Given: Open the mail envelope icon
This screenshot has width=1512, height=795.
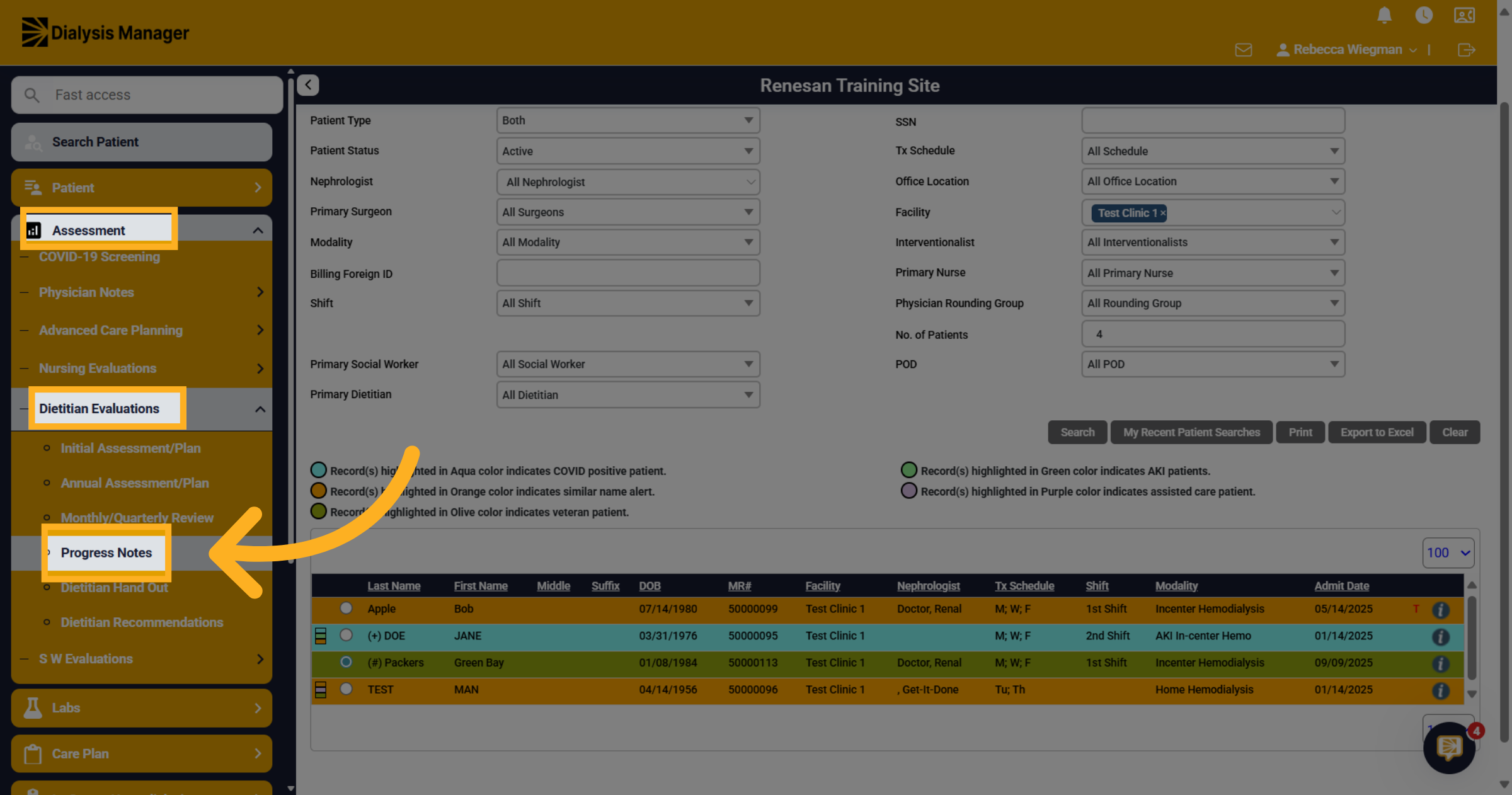Looking at the screenshot, I should [x=1244, y=50].
